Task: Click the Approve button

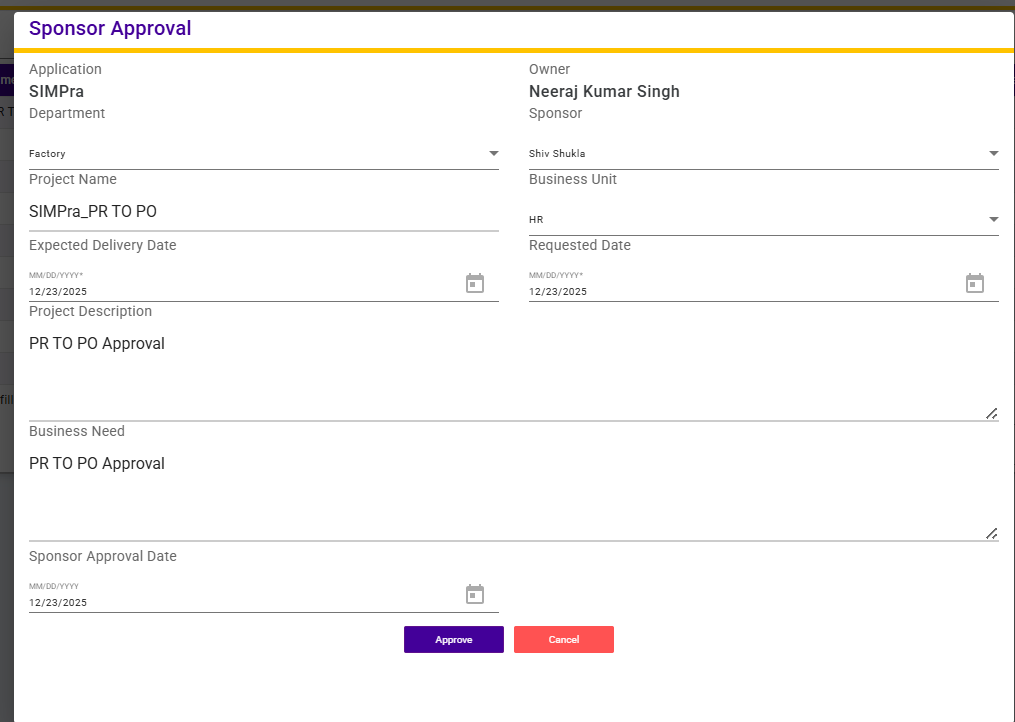Action: pos(454,640)
